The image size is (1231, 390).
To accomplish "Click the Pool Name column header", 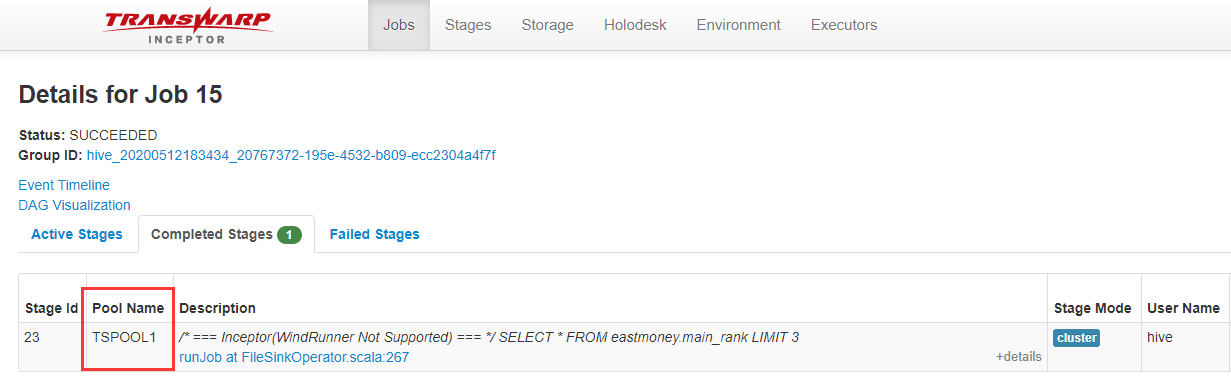I will 128,308.
